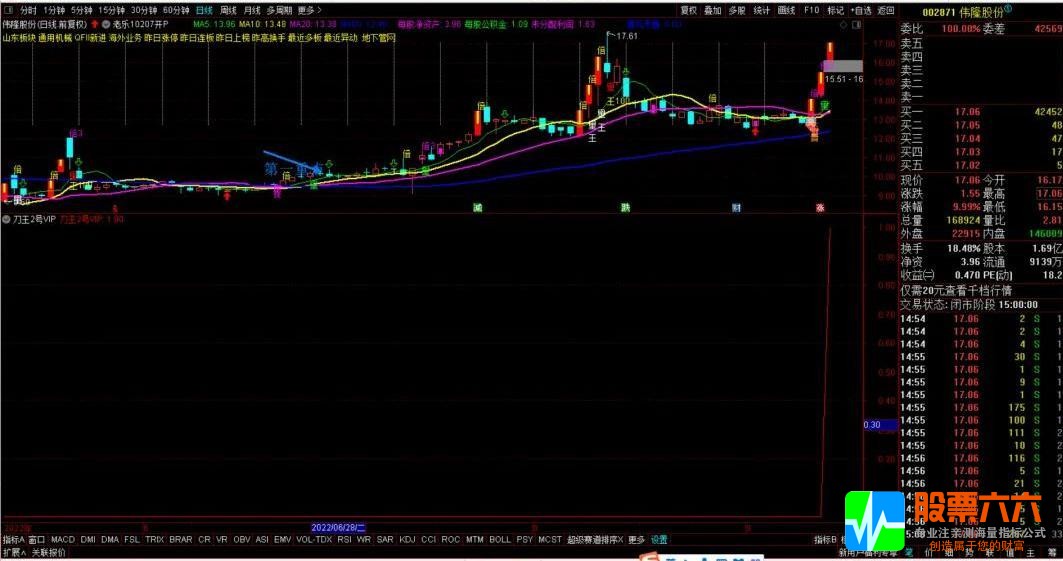Open the 周线 weekly chart
Image resolution: width=1063 pixels, height=561 pixels.
click(228, 10)
